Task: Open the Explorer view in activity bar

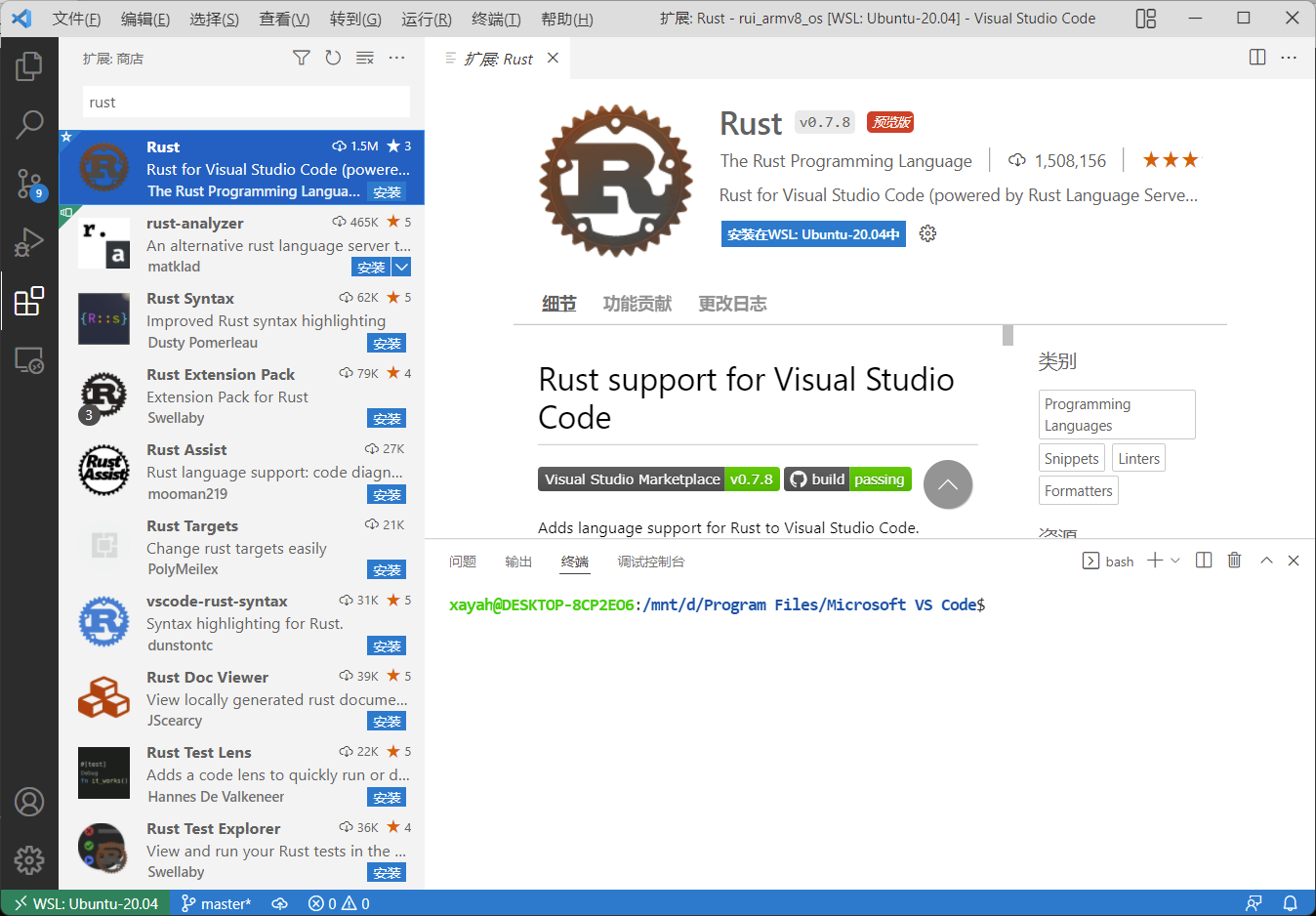Action: [29, 66]
